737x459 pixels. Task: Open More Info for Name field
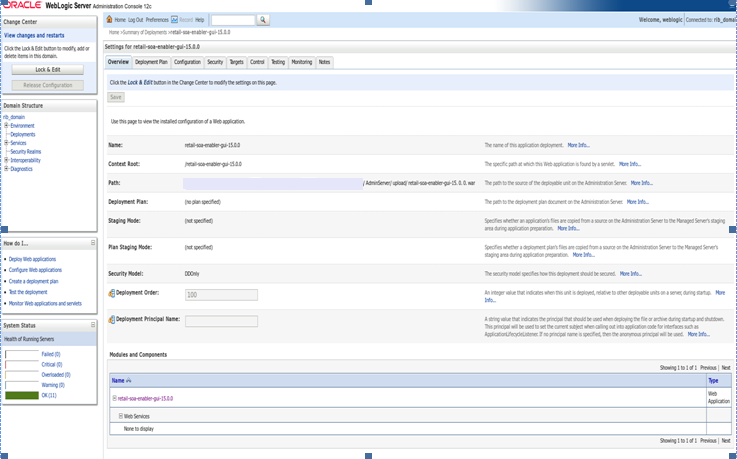point(579,146)
